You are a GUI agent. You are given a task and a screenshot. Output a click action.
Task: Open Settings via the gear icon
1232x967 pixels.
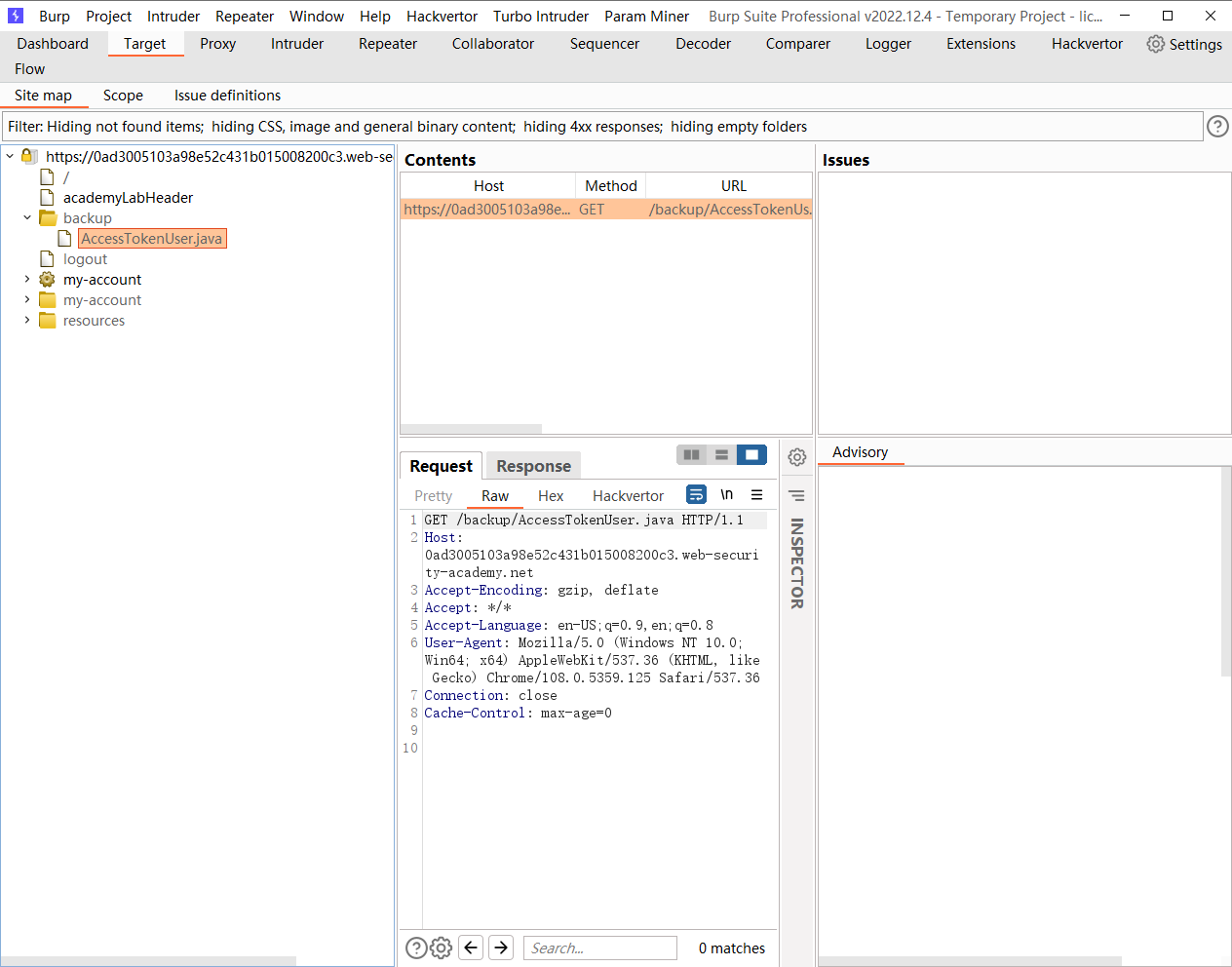pyautogui.click(x=1156, y=44)
